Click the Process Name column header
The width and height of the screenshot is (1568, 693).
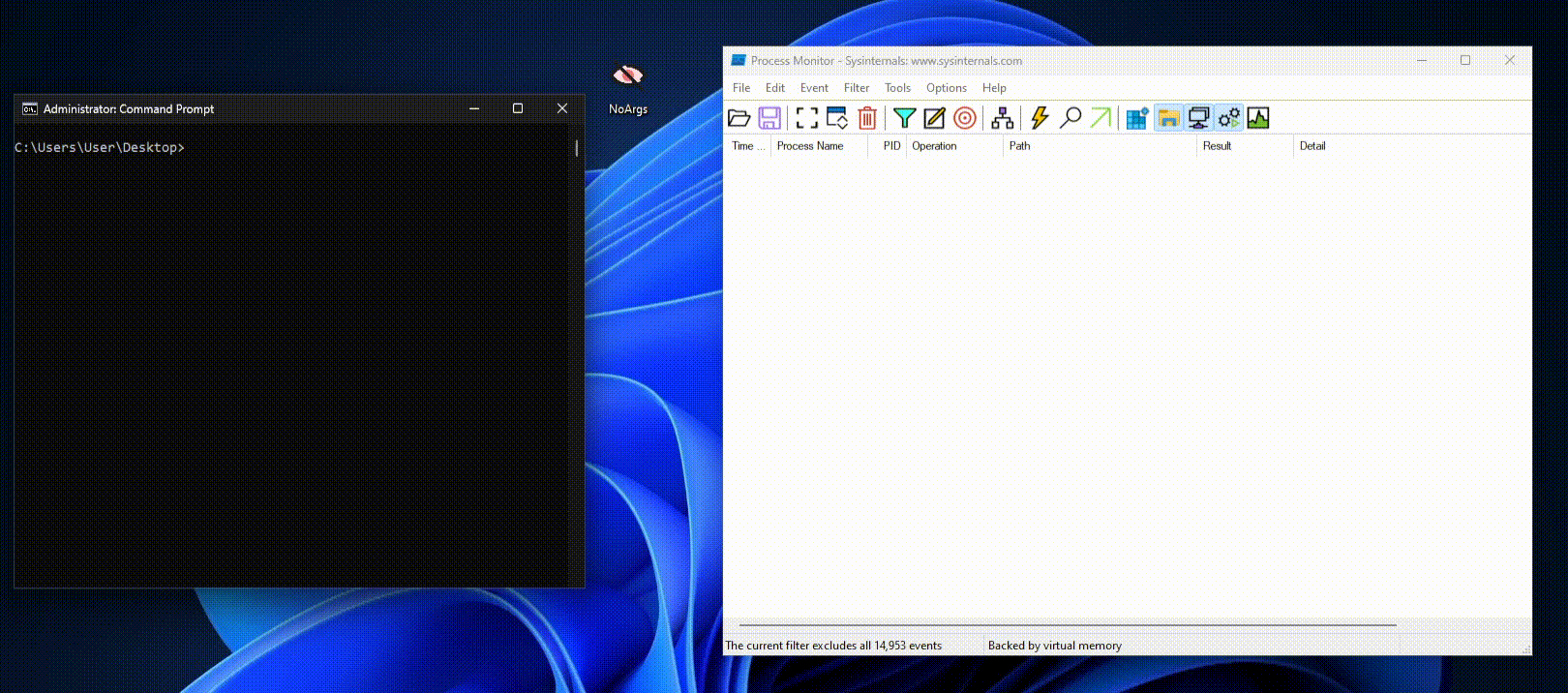(819, 146)
